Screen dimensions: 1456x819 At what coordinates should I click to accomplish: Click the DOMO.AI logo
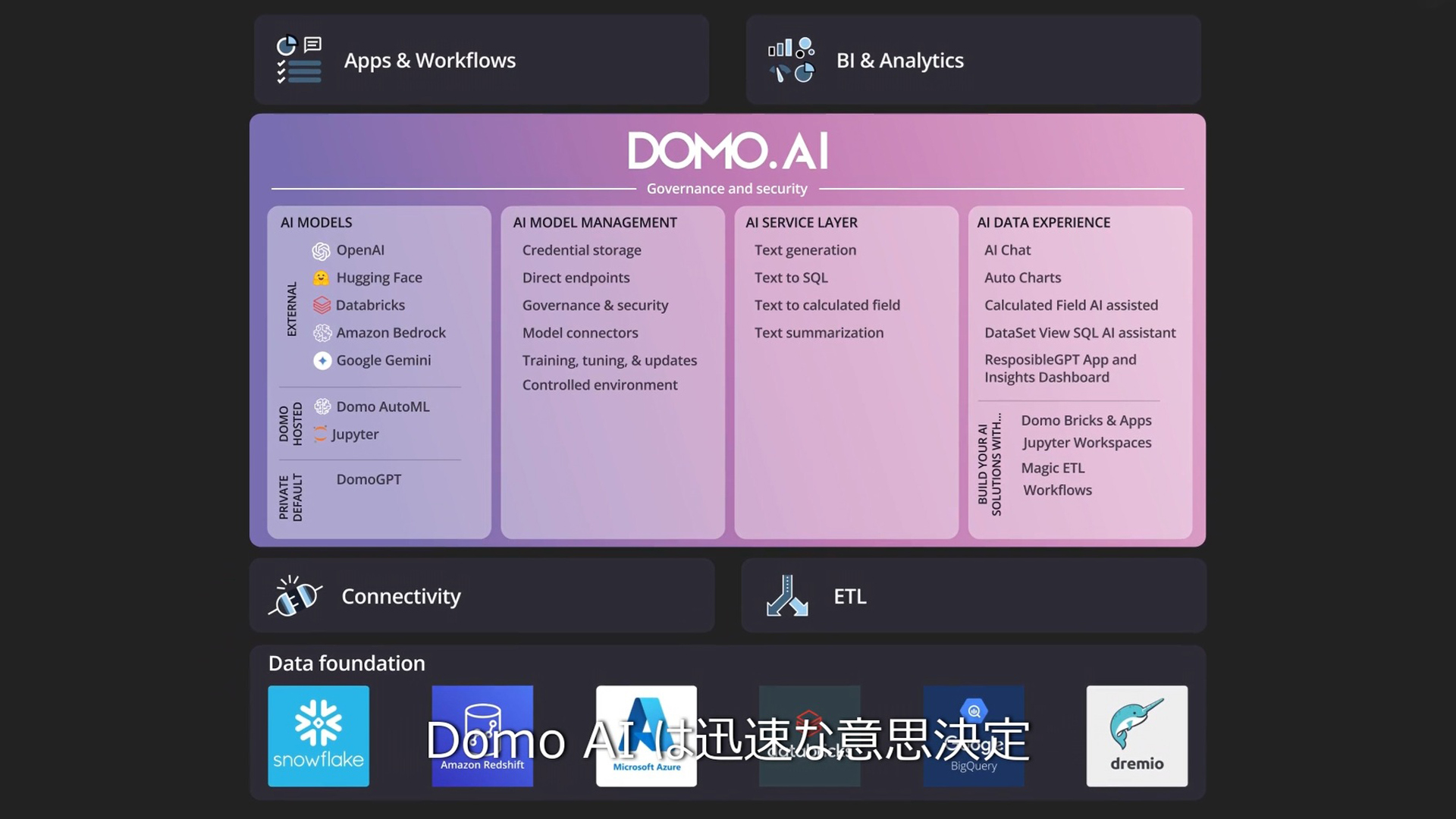pyautogui.click(x=728, y=151)
